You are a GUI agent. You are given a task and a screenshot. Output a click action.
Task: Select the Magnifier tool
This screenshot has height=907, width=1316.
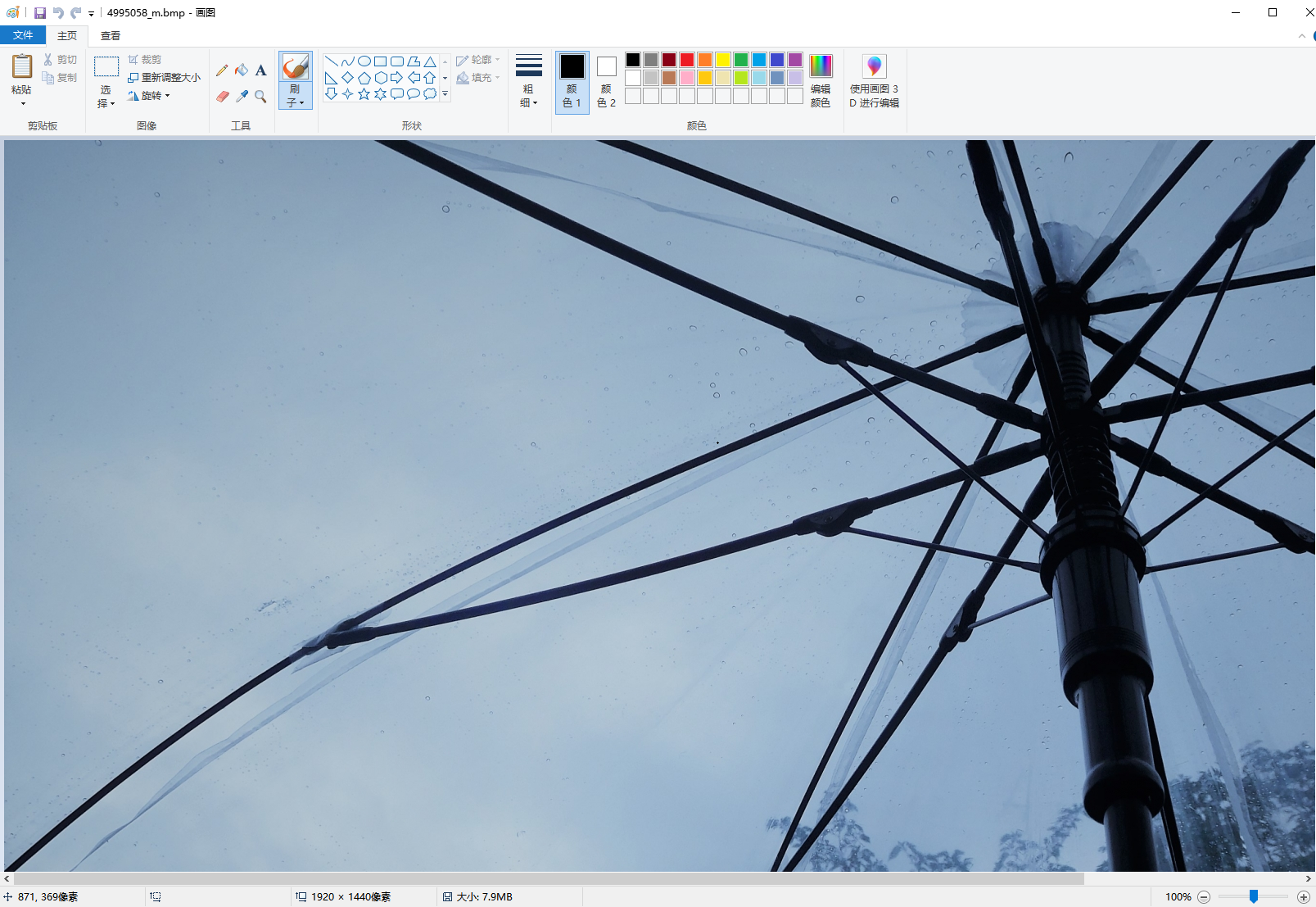pos(260,97)
